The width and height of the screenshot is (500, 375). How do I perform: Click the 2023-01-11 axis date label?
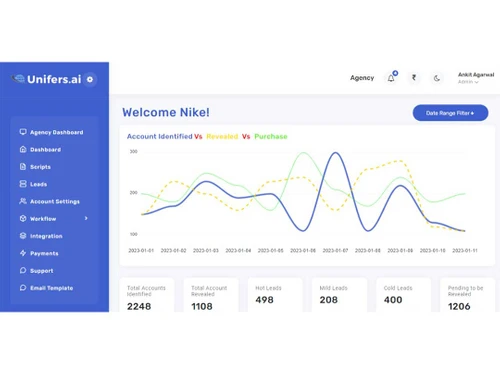click(465, 250)
